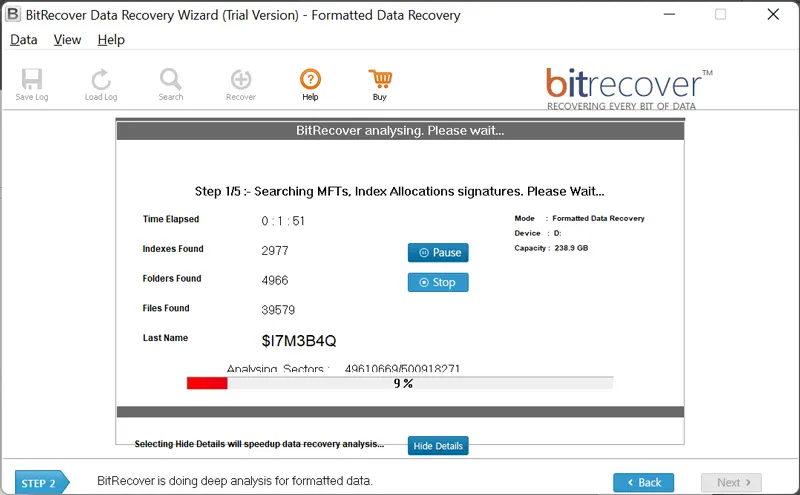The image size is (800, 495).
Task: Click the Folders Found label
Action: tap(172, 278)
